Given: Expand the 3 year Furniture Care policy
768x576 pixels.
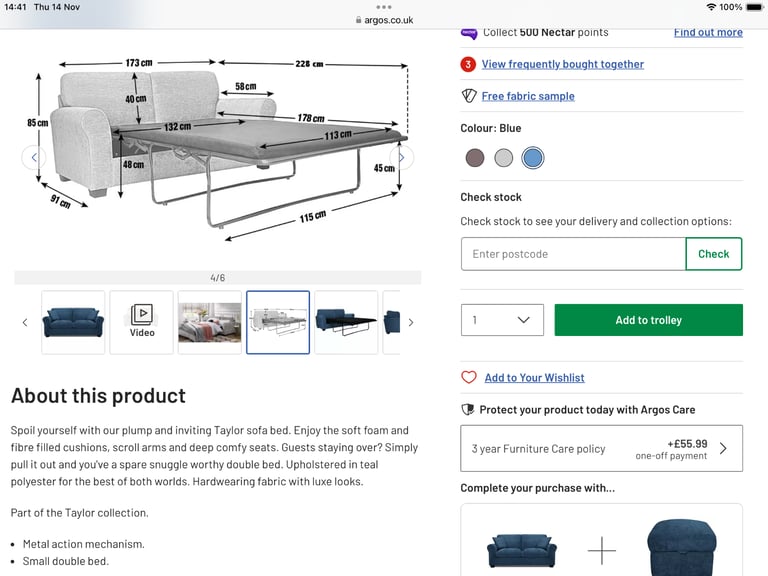Looking at the screenshot, I should click(x=601, y=449).
